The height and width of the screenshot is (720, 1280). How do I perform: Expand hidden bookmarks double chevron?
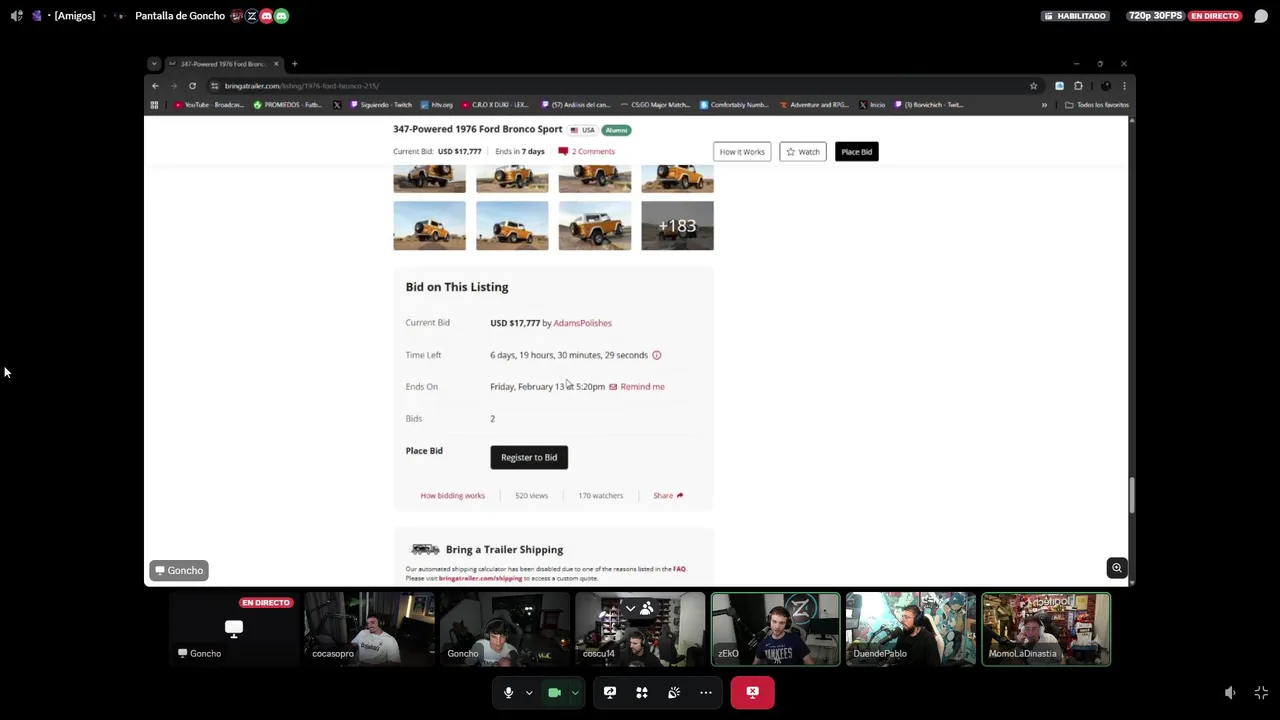[1044, 105]
